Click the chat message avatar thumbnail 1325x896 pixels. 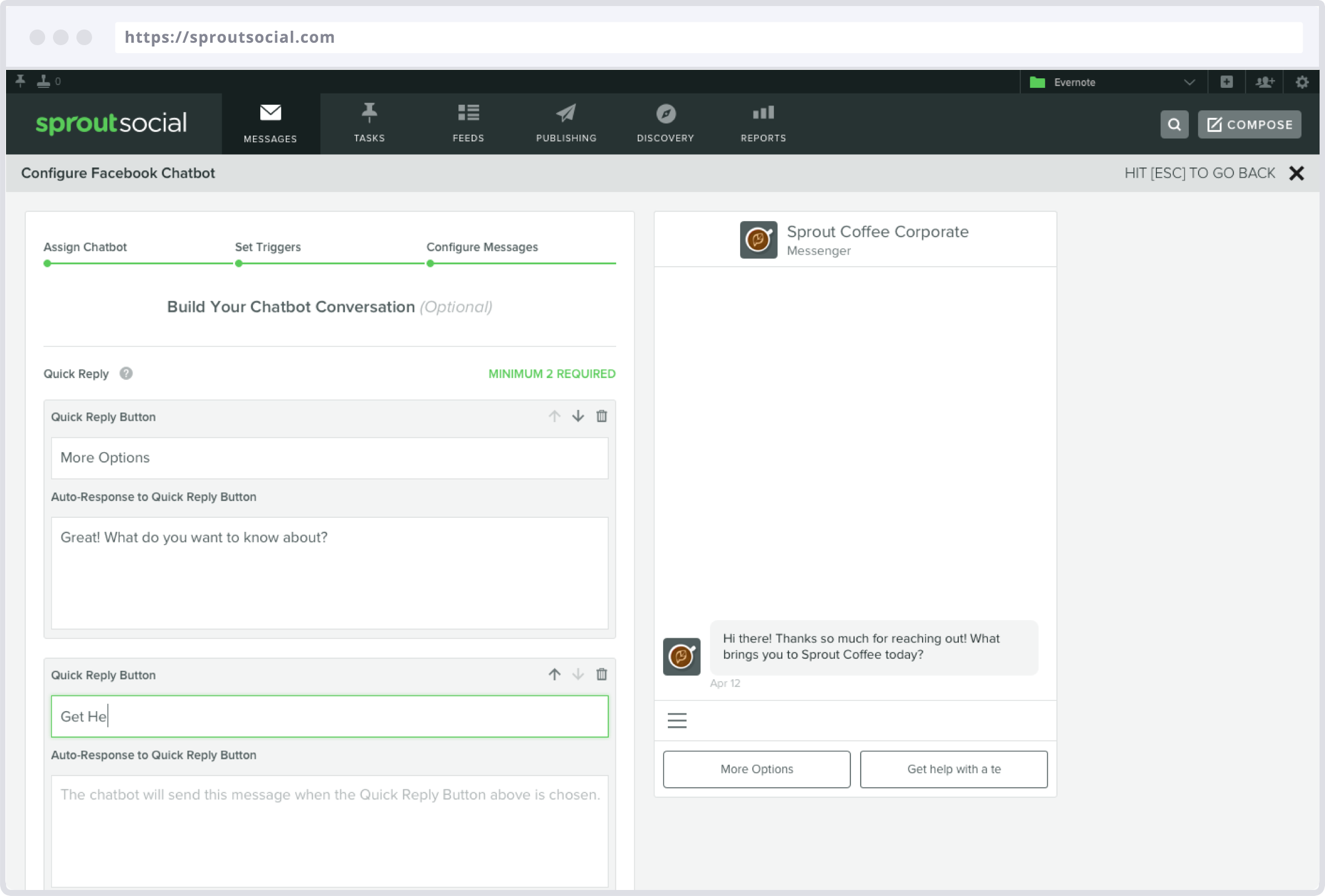682,656
